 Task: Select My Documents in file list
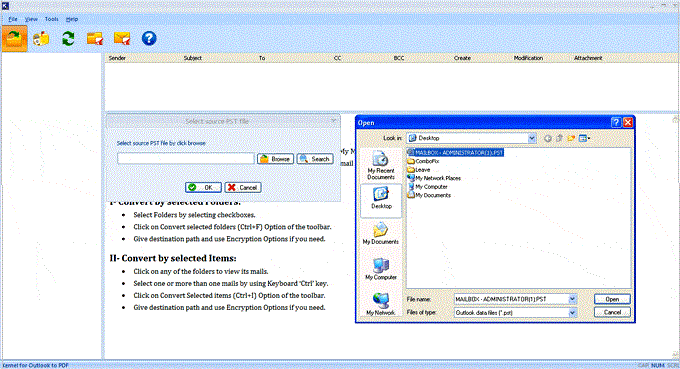pos(429,195)
